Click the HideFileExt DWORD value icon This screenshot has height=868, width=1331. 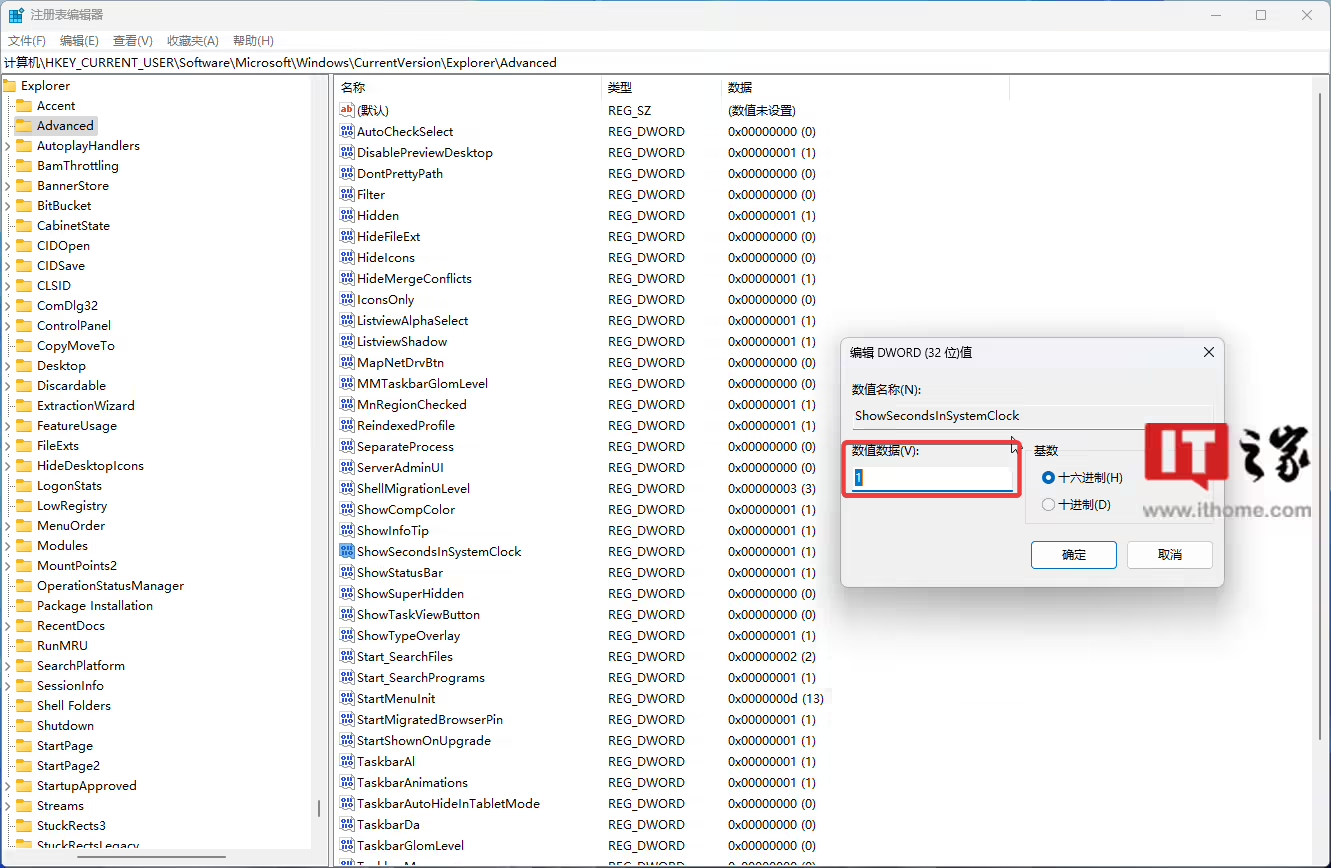(x=347, y=236)
